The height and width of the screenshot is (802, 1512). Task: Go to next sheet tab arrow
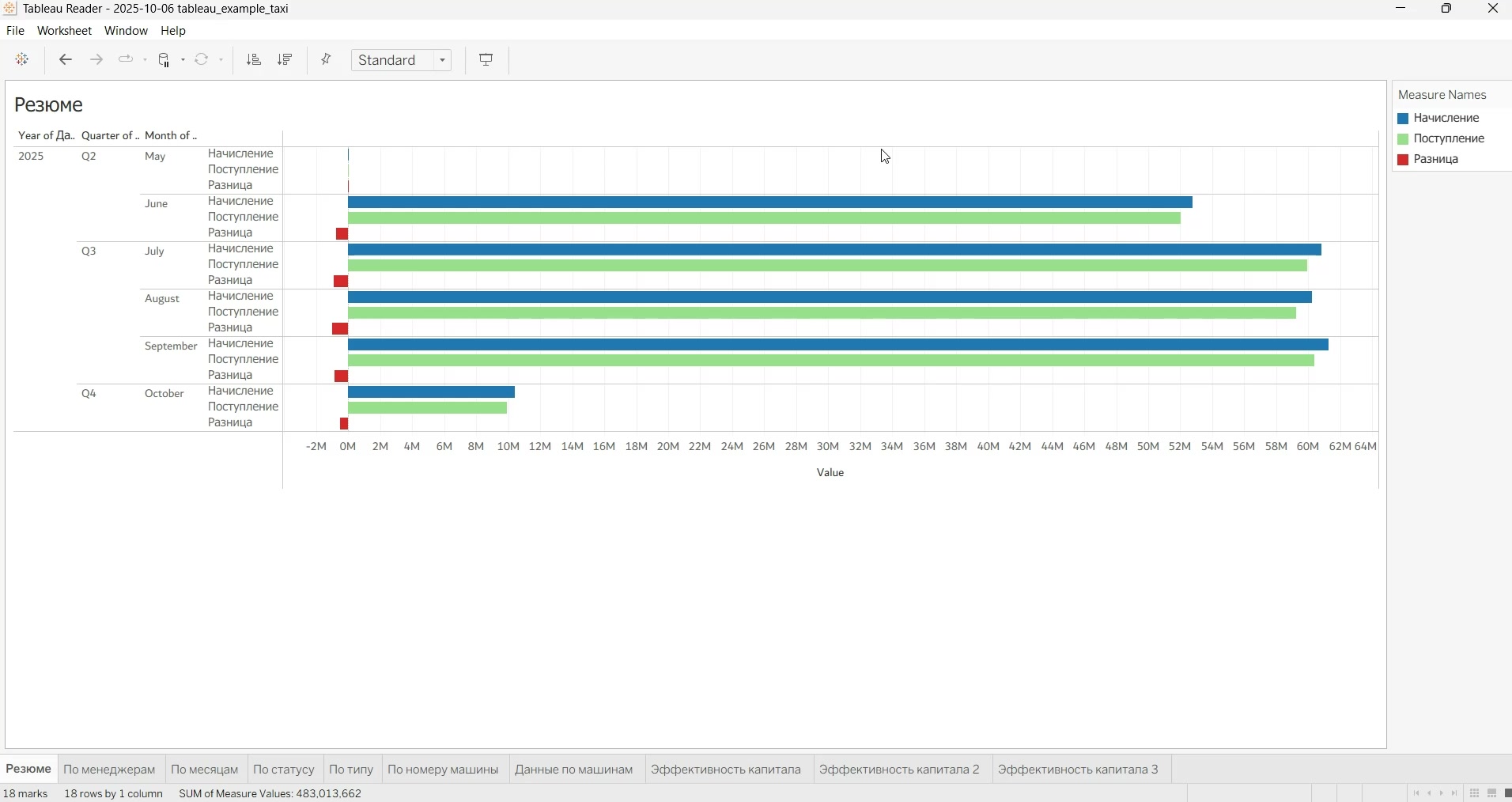point(1442,793)
